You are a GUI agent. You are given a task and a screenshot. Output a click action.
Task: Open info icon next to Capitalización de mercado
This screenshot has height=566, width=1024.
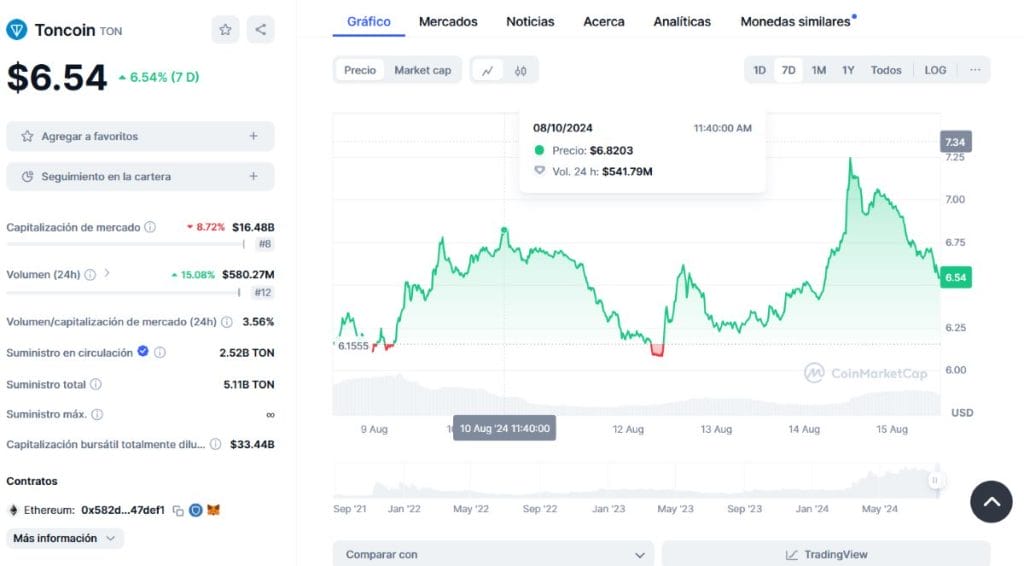(x=150, y=227)
